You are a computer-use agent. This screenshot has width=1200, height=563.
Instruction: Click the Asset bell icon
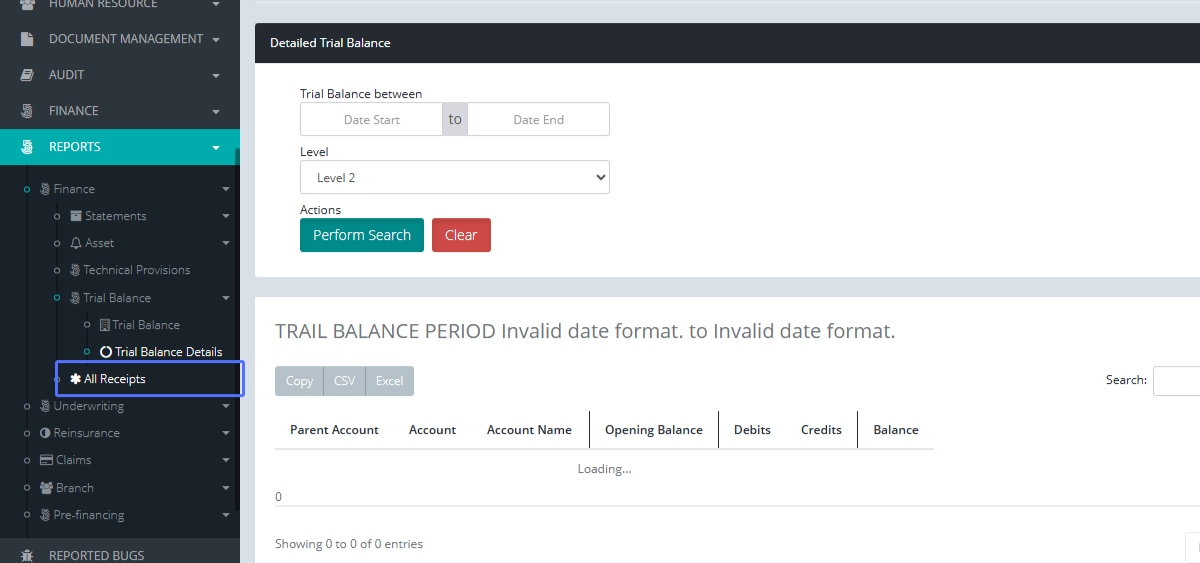click(76, 243)
